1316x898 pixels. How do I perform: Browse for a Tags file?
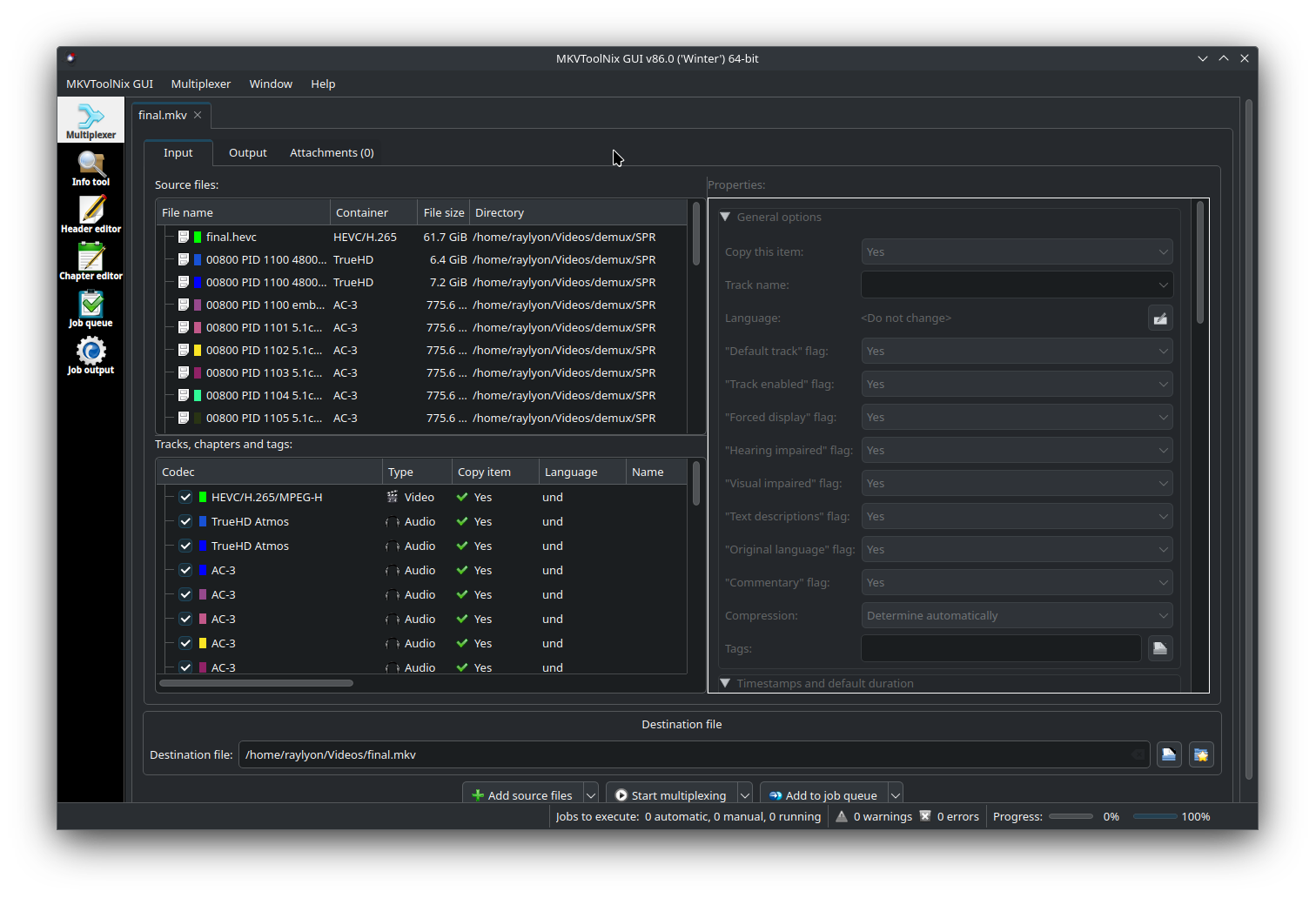tap(1160, 647)
